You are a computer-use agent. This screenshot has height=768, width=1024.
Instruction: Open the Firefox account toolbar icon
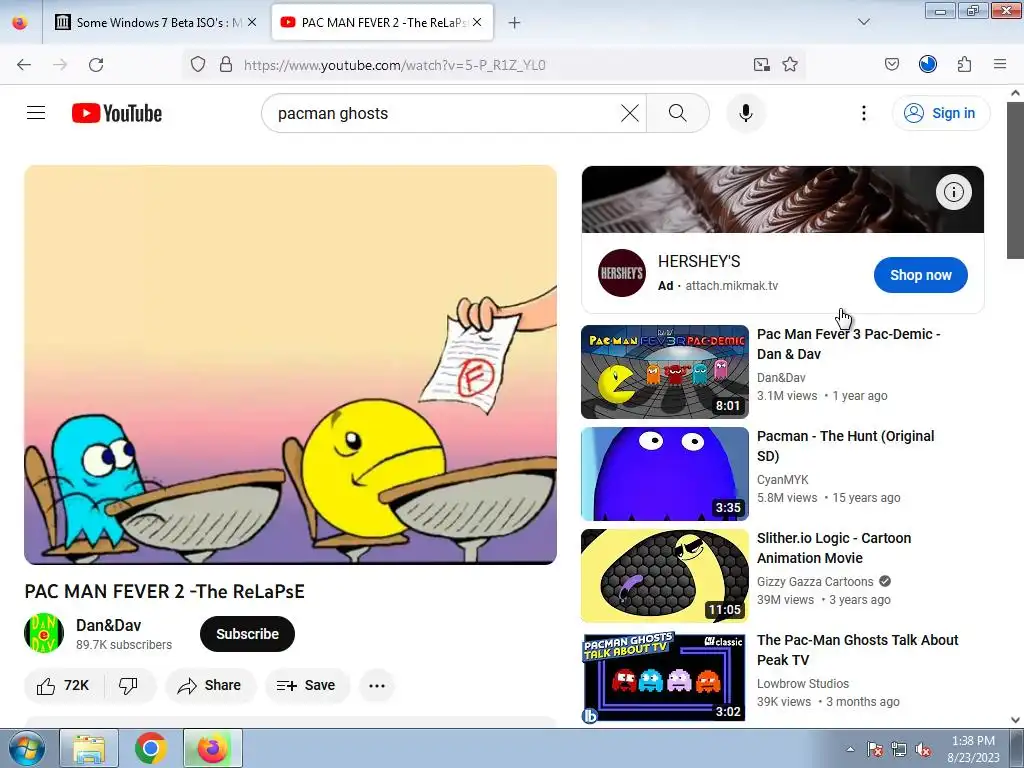(x=928, y=65)
